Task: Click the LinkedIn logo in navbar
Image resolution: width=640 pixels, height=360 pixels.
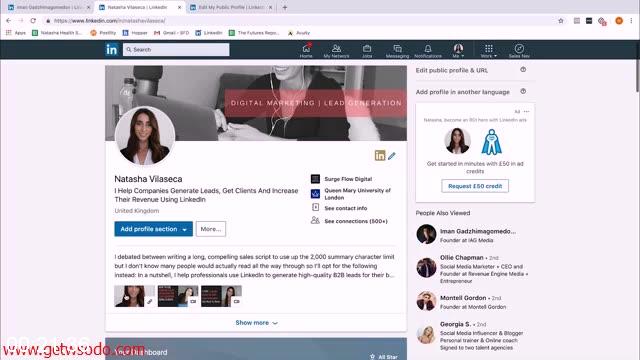Action: [111, 50]
